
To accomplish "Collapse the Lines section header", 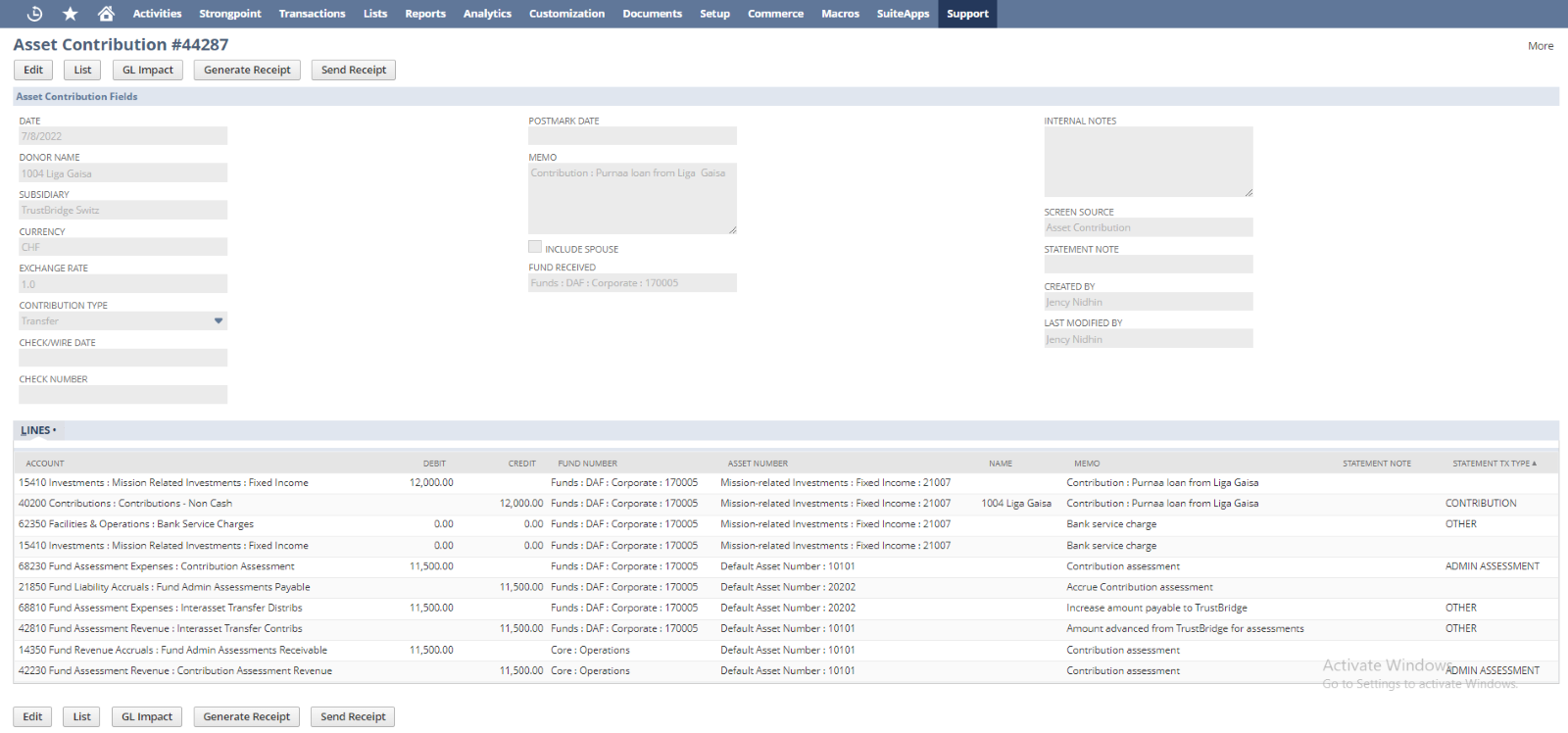I will (x=38, y=431).
